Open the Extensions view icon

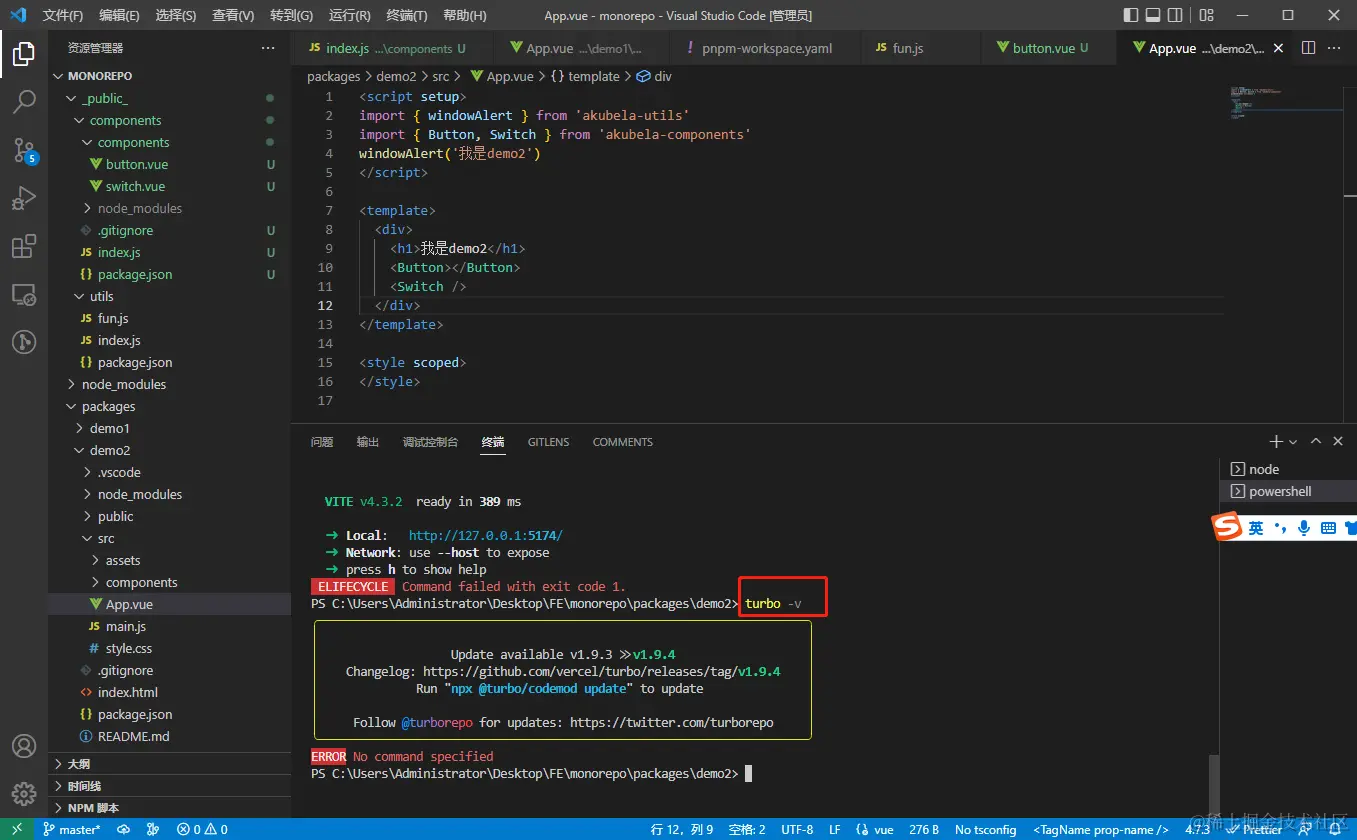click(x=24, y=246)
